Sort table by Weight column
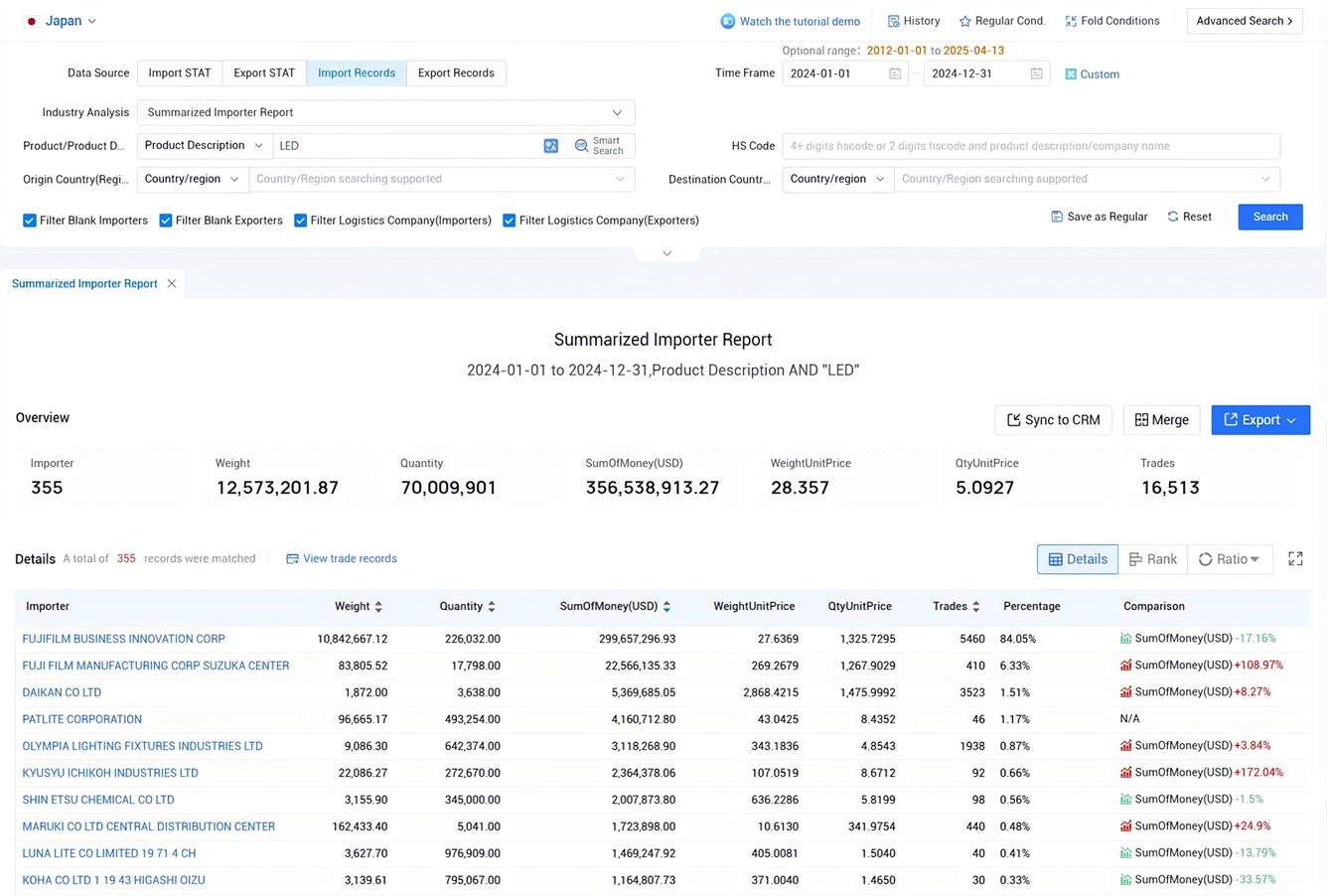The image size is (1327, 896). tap(378, 606)
